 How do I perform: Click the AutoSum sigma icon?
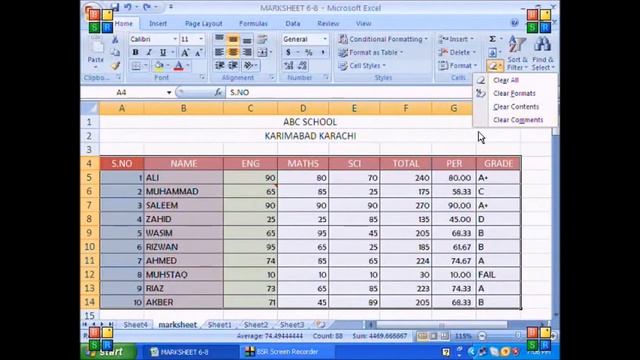(493, 39)
